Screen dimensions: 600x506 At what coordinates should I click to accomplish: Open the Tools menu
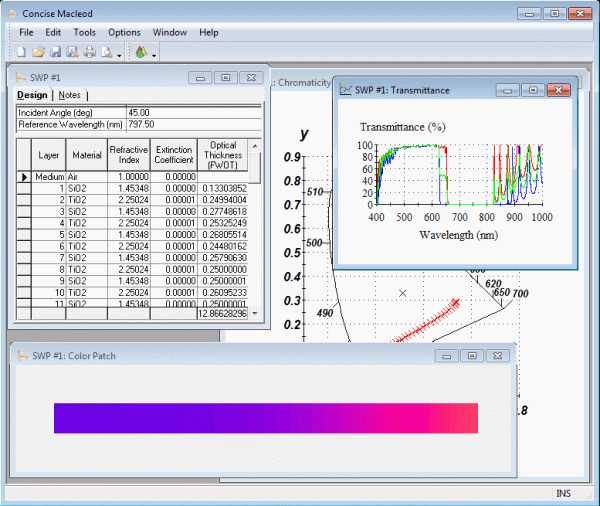pos(85,32)
